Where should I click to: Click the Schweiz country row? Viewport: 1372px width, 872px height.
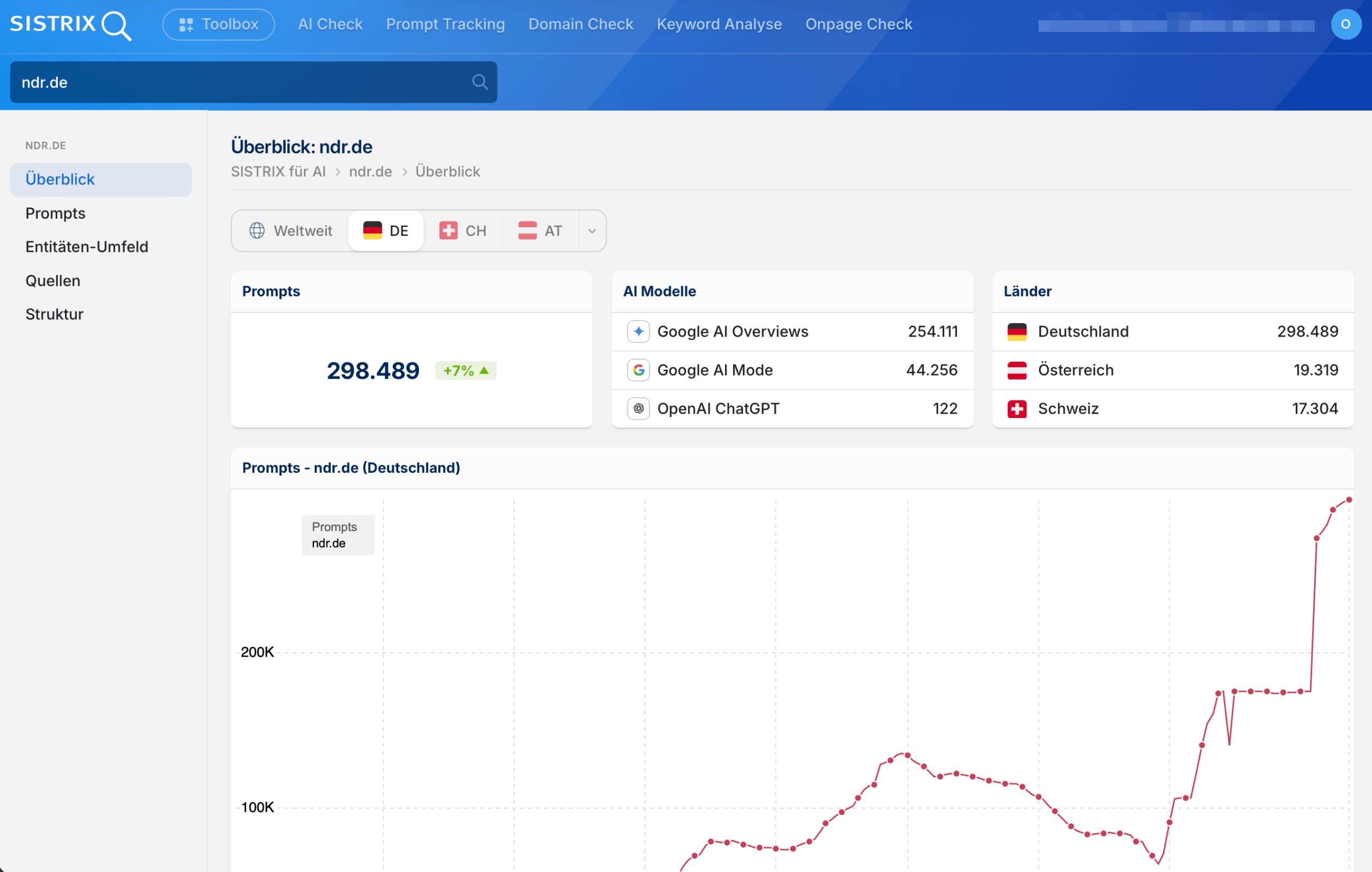click(1173, 408)
